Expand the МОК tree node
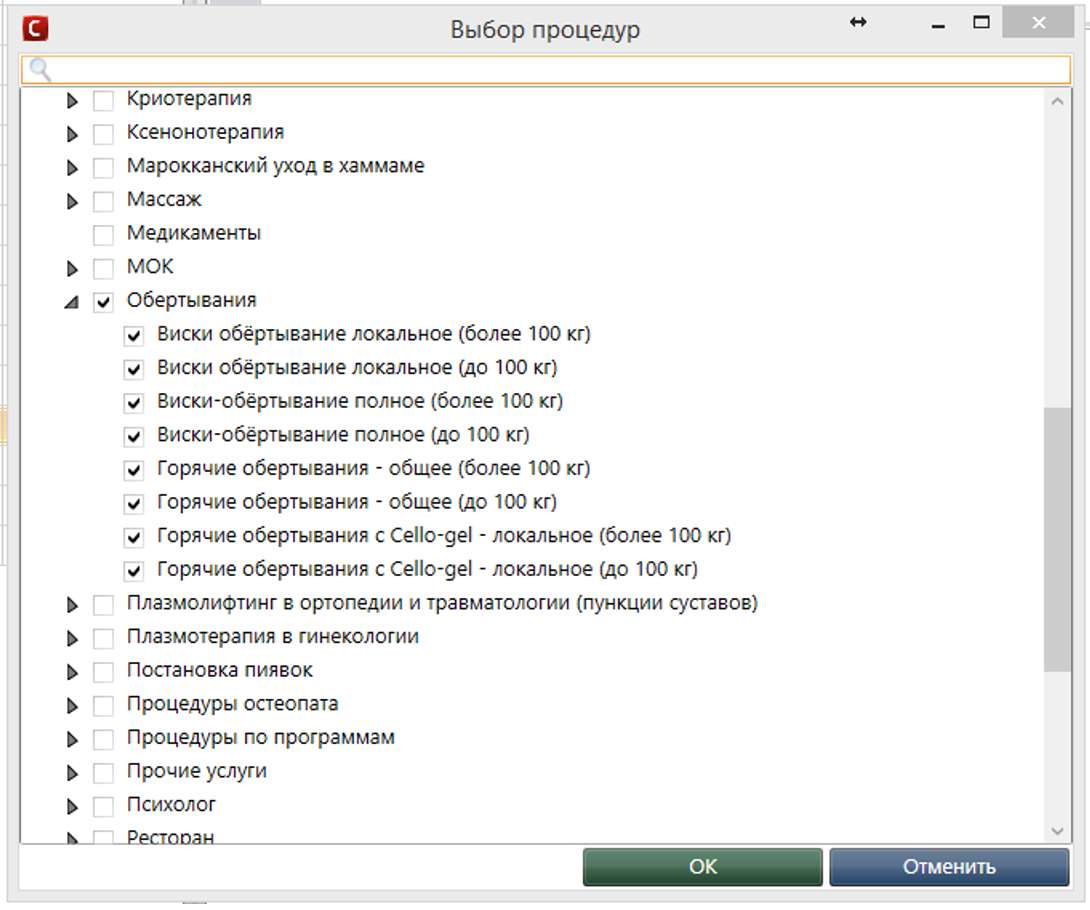Image resolution: width=1090 pixels, height=910 pixels. pos(72,268)
